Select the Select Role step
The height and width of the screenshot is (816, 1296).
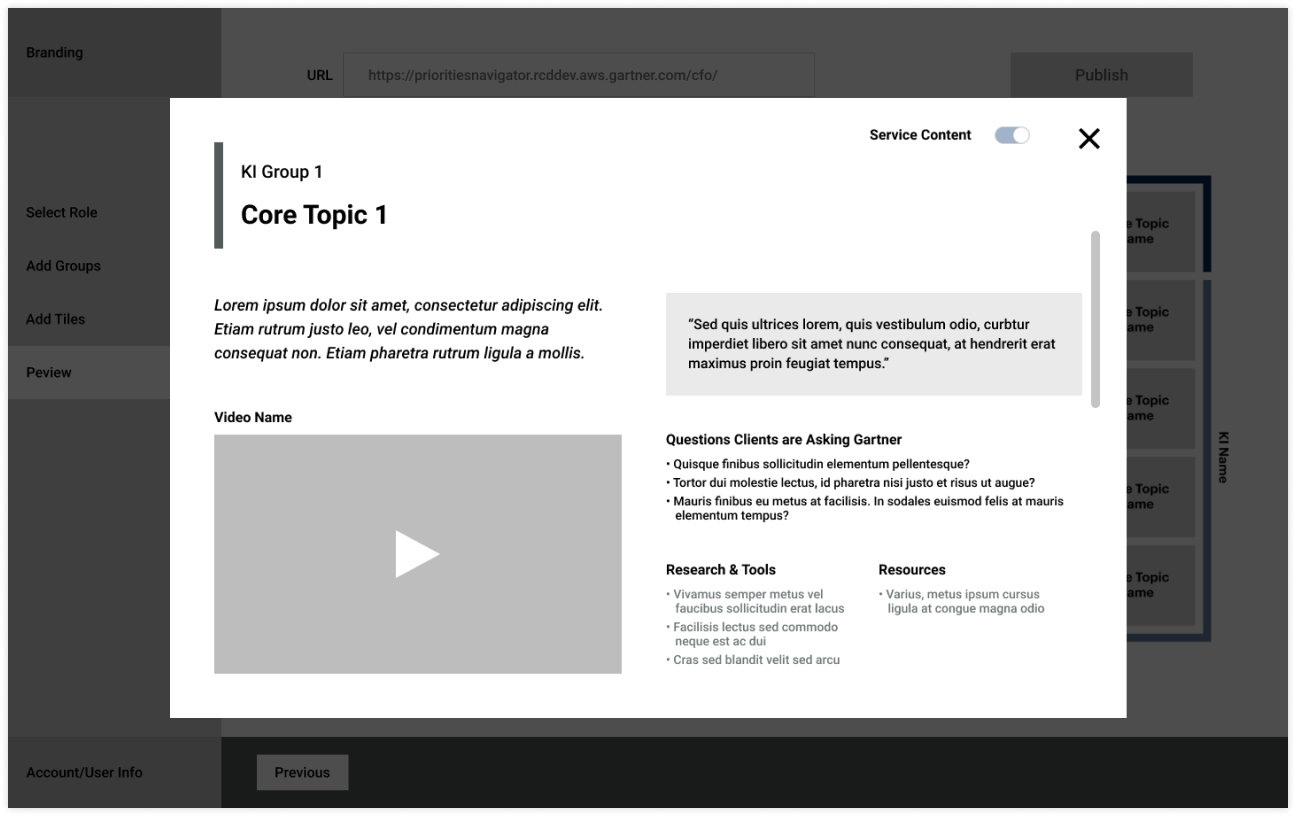tap(63, 212)
